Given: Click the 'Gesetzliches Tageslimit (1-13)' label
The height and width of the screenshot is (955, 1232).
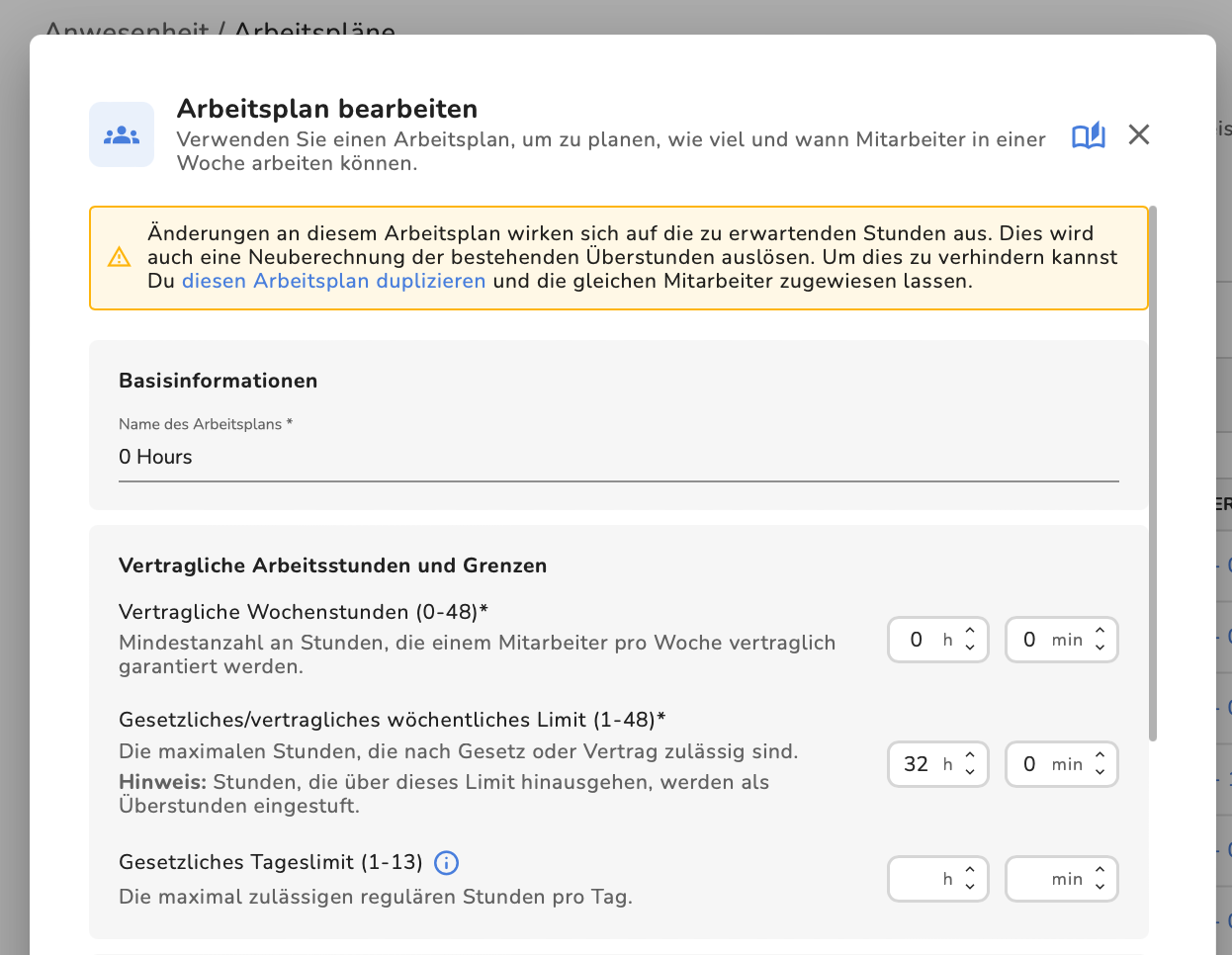Looking at the screenshot, I should pos(271,862).
